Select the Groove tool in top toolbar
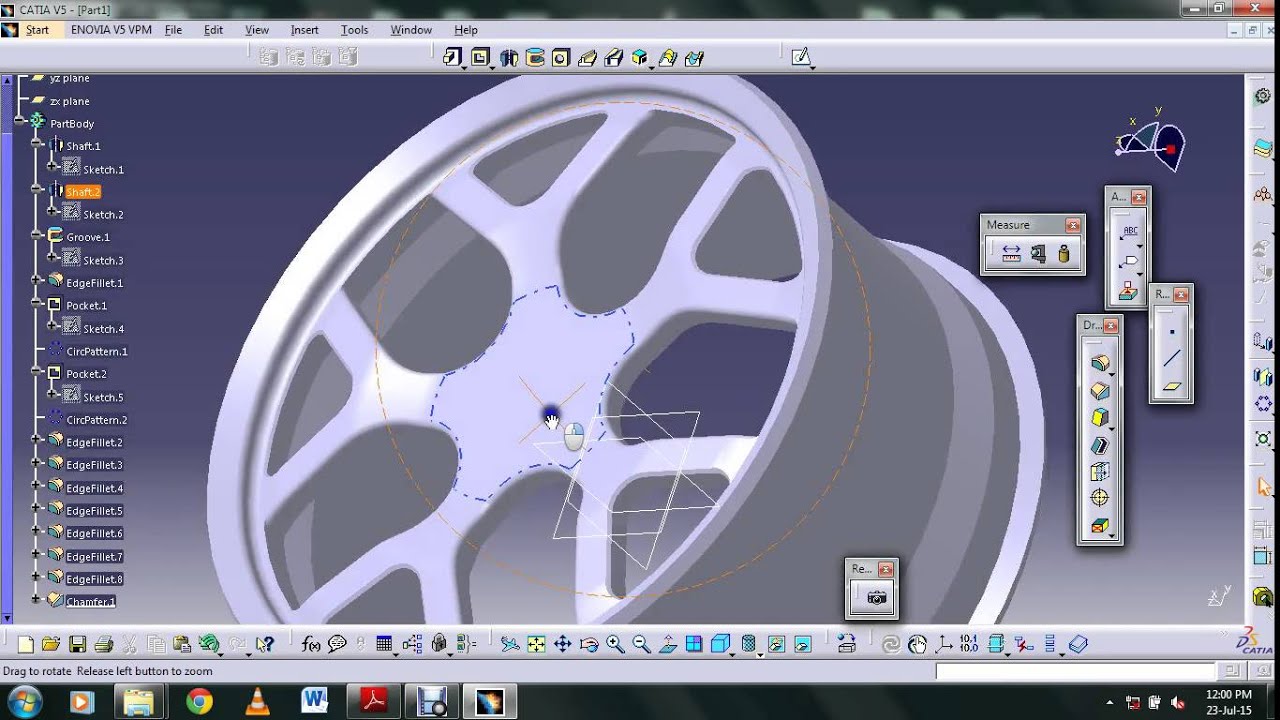Image resolution: width=1280 pixels, height=720 pixels. tap(535, 58)
